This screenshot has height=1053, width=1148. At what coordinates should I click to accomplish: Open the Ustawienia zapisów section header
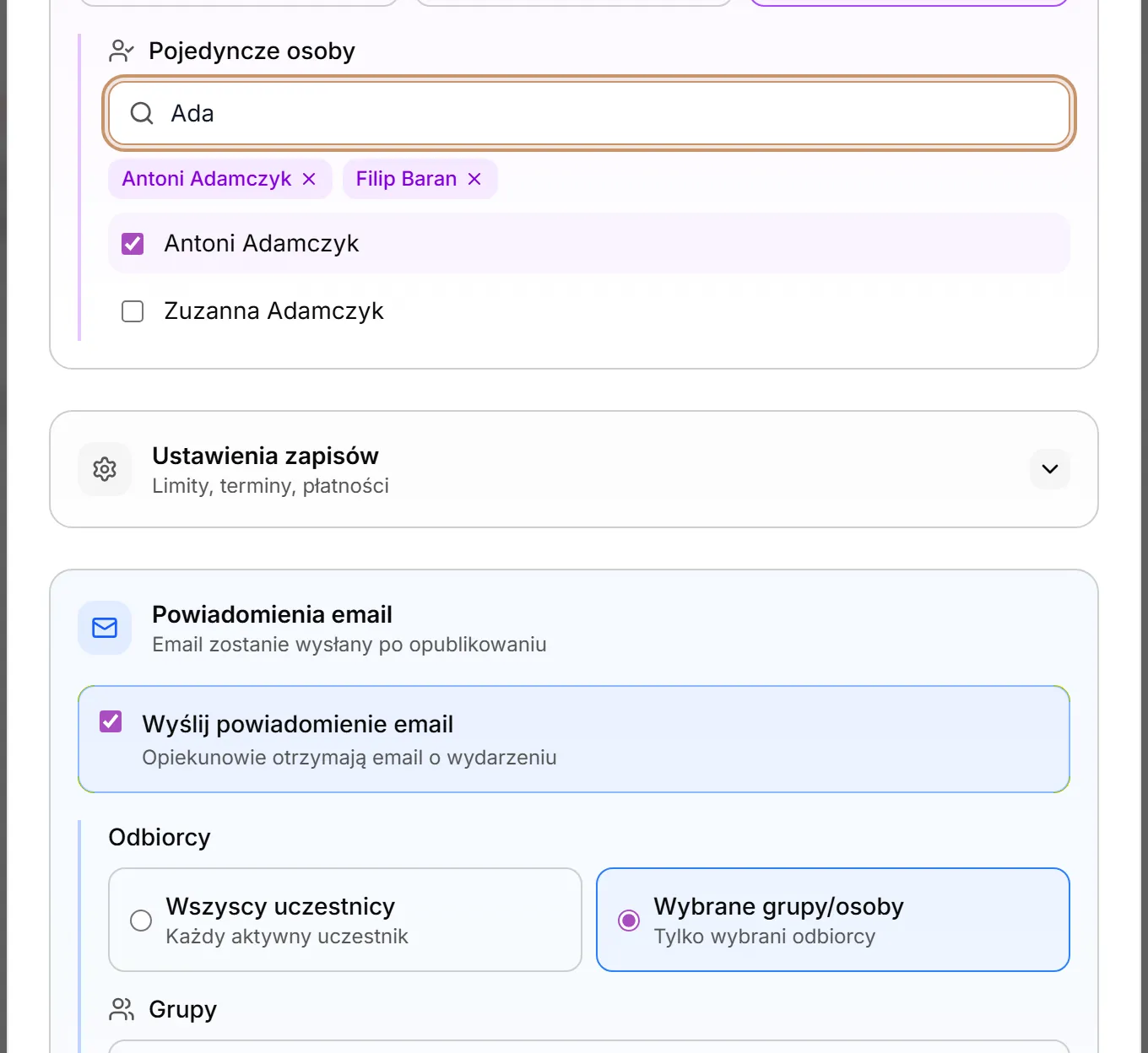point(574,469)
